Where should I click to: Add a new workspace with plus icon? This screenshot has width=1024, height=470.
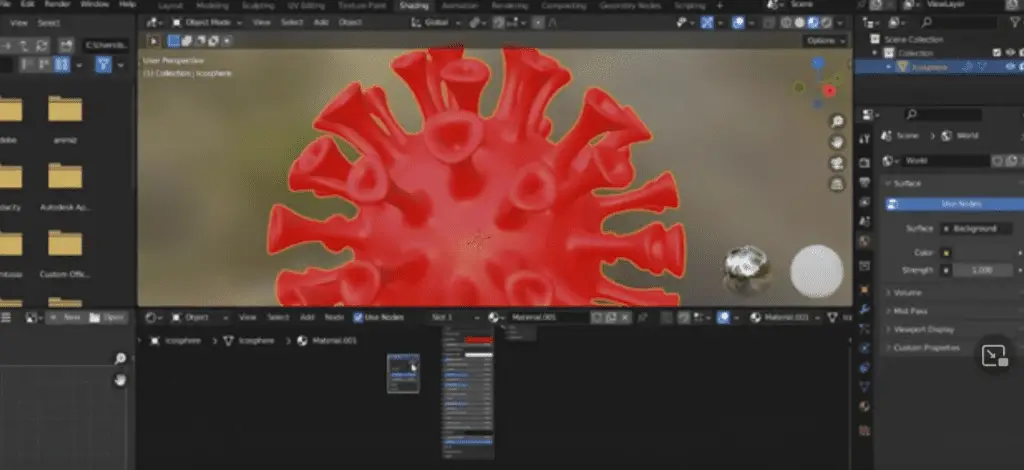click(720, 5)
